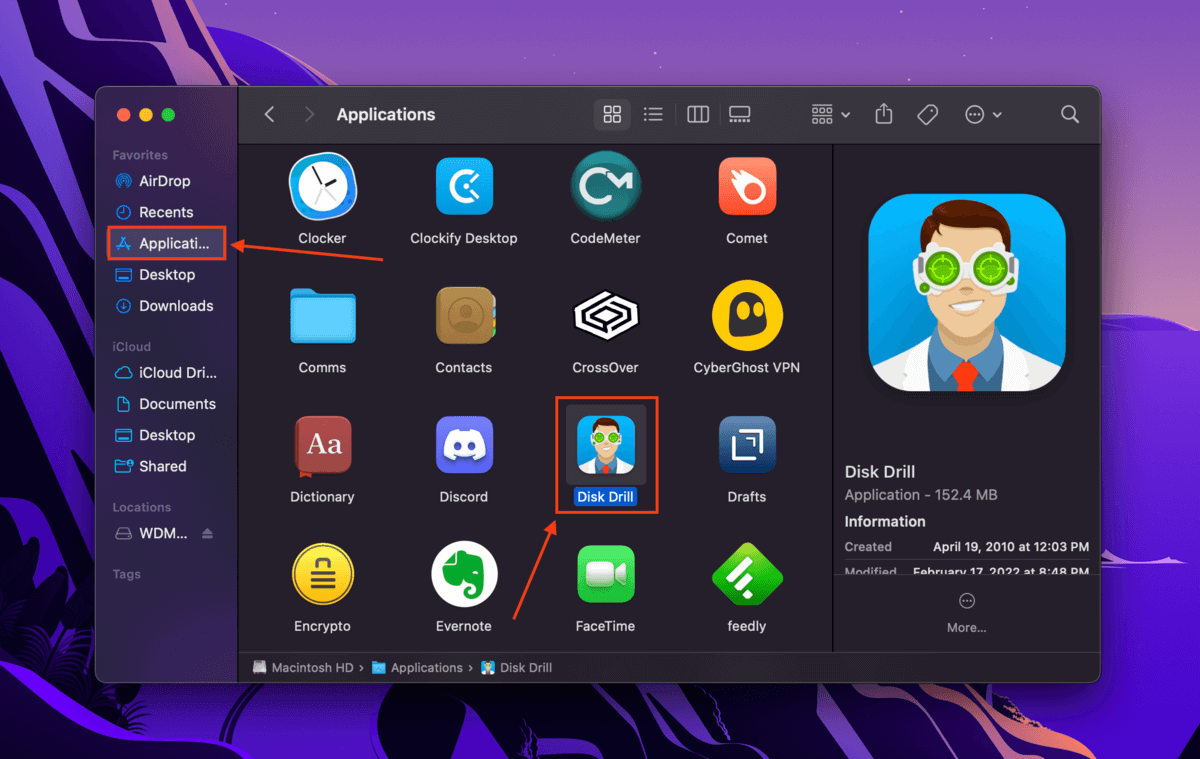
Task: Select the Drafts app icon
Action: [x=747, y=445]
